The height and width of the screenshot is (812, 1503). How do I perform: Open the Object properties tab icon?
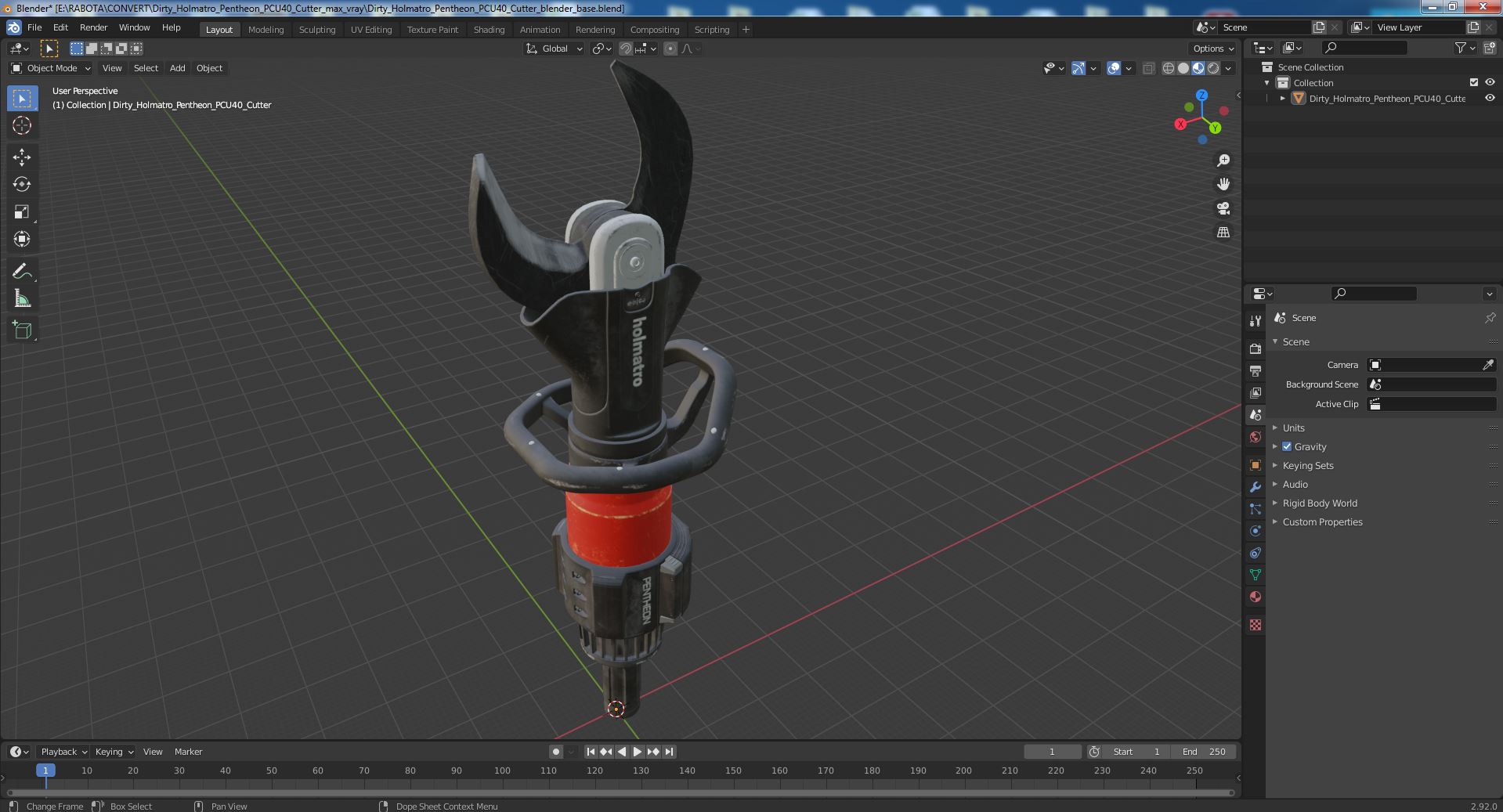[x=1256, y=465]
